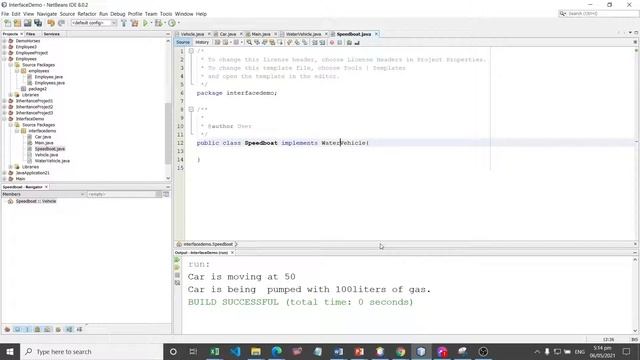Click the Stop icon in Output panel
Image resolution: width=640 pixels, height=360 pixels.
[177, 275]
